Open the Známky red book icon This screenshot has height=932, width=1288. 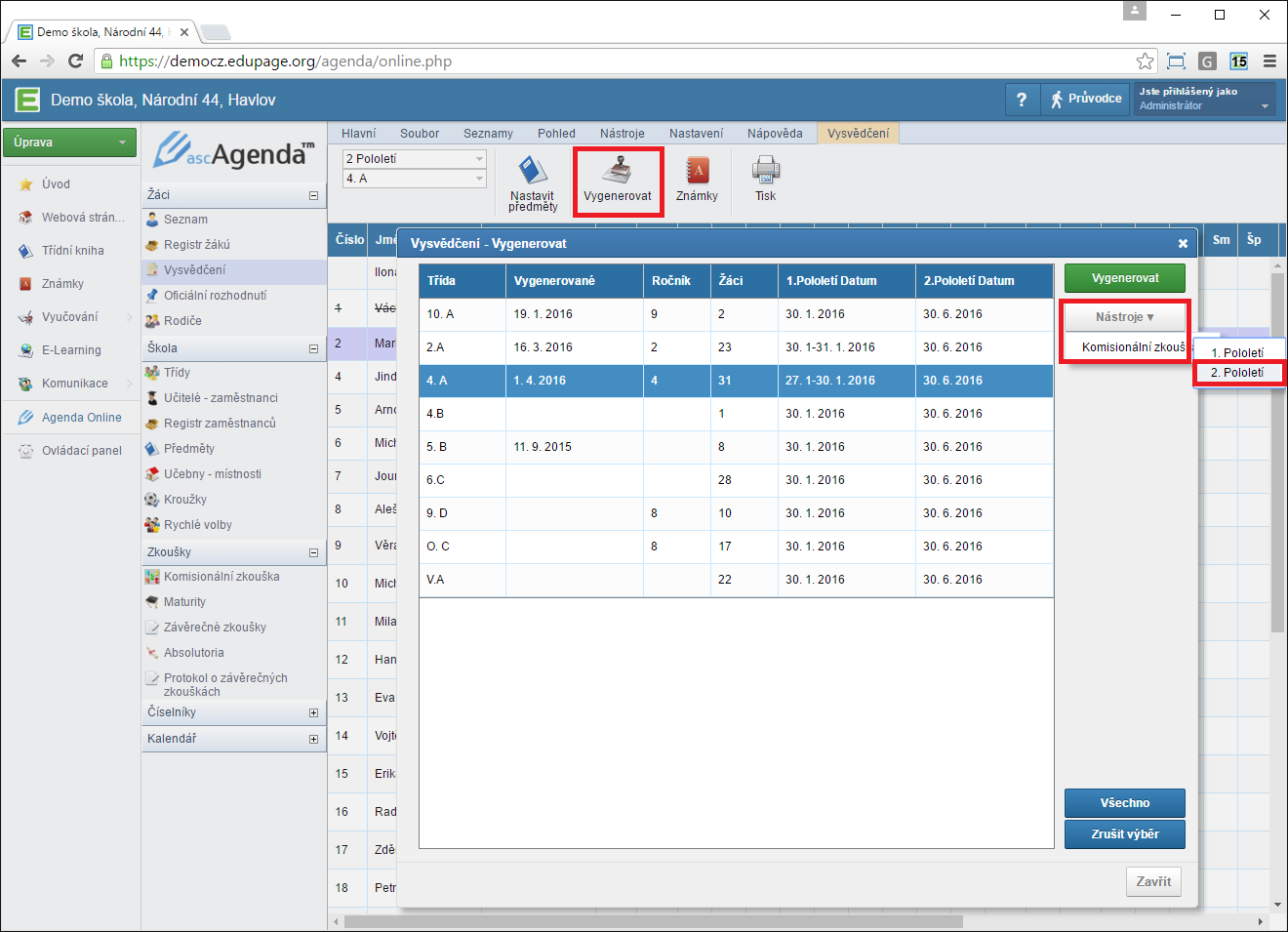coord(697,171)
